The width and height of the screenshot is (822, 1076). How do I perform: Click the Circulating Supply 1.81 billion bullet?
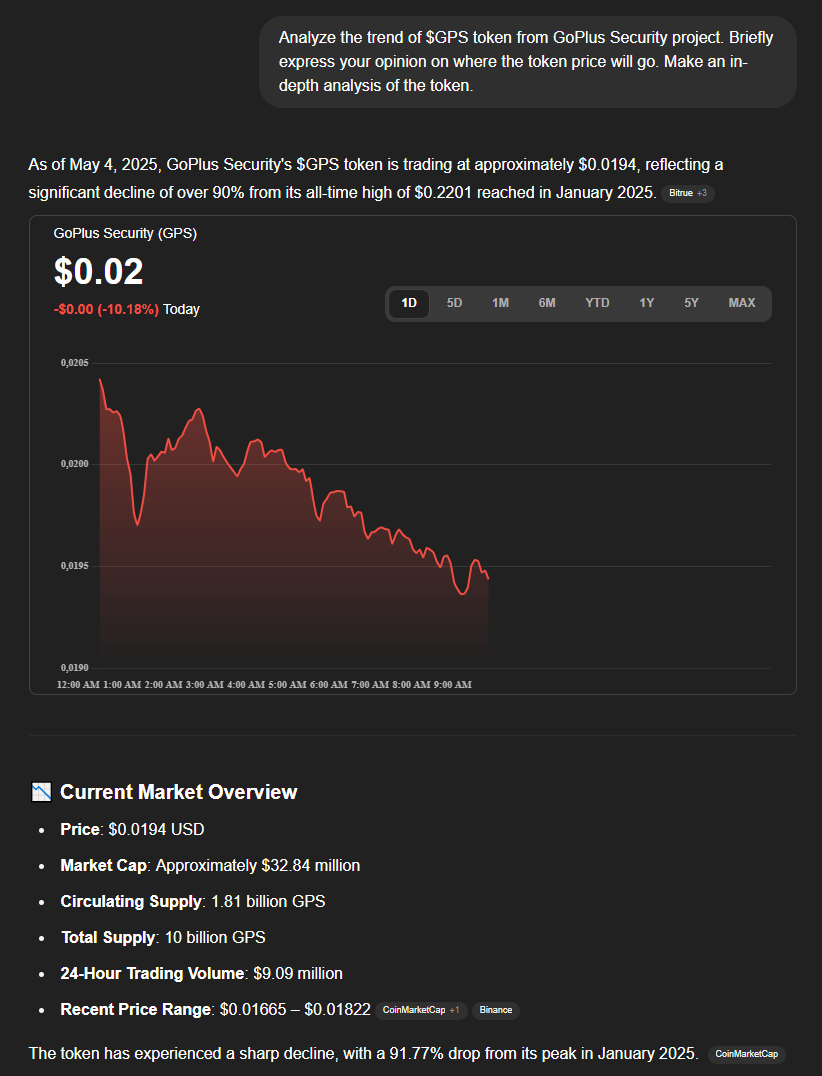point(193,902)
